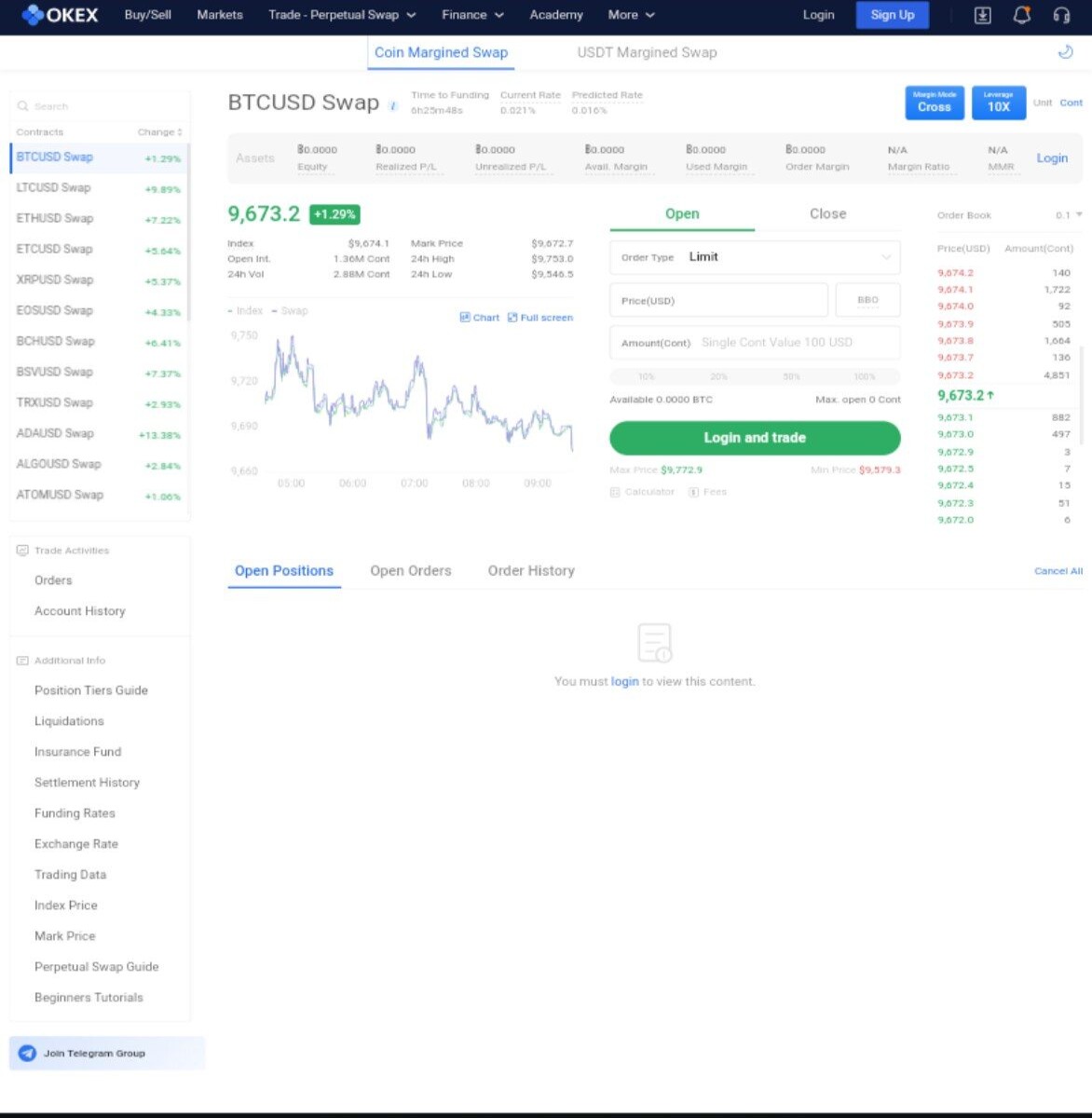Open Insurance Fund page
This screenshot has height=1118, width=1092.
click(x=77, y=752)
